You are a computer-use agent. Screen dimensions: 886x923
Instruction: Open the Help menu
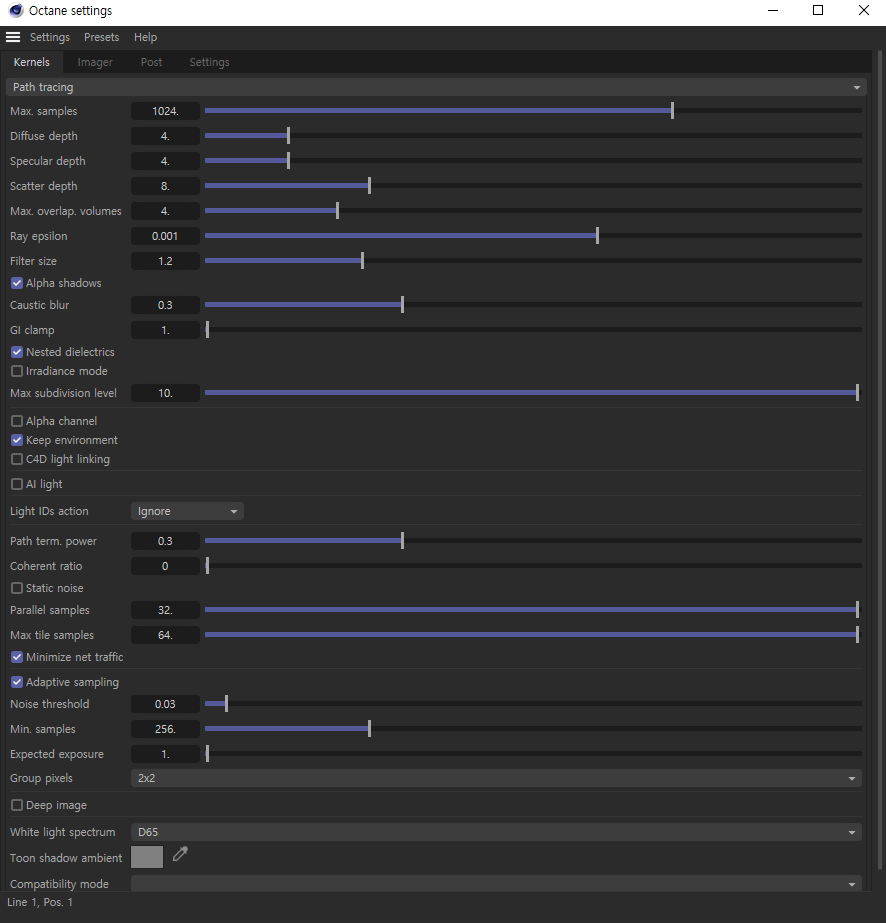click(145, 37)
